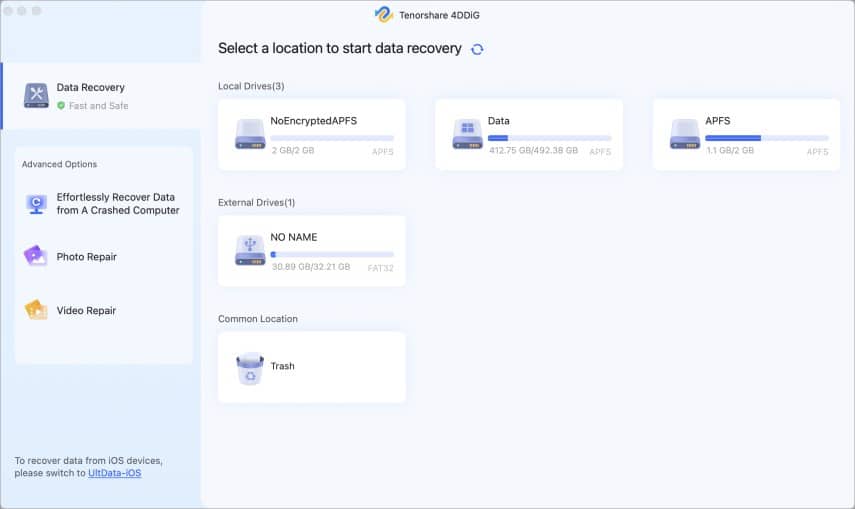Open Effortlessly Recover Data from A Crashed Computer
The image size is (855, 509).
pos(104,203)
